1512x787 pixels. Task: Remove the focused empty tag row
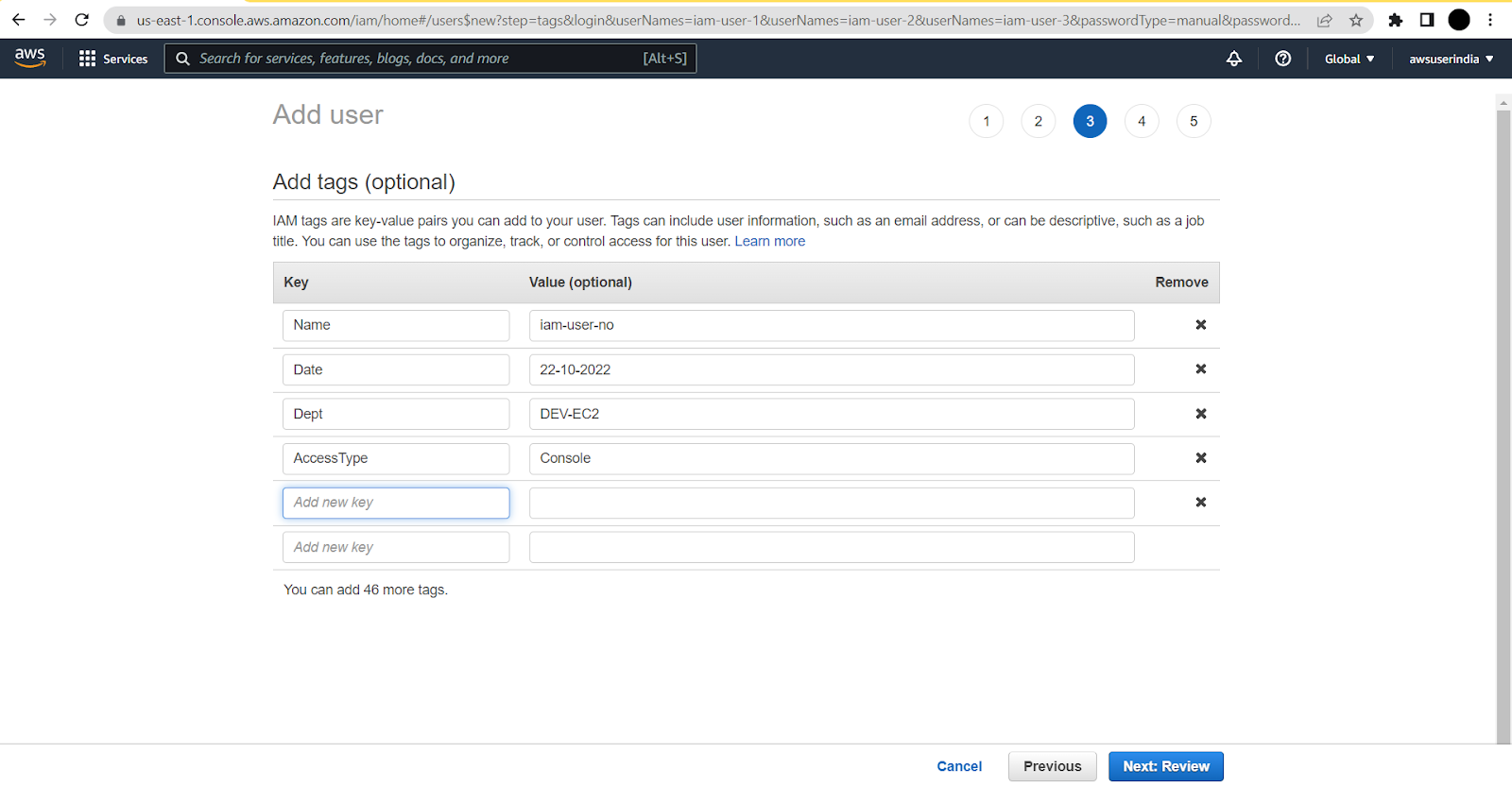(x=1201, y=503)
